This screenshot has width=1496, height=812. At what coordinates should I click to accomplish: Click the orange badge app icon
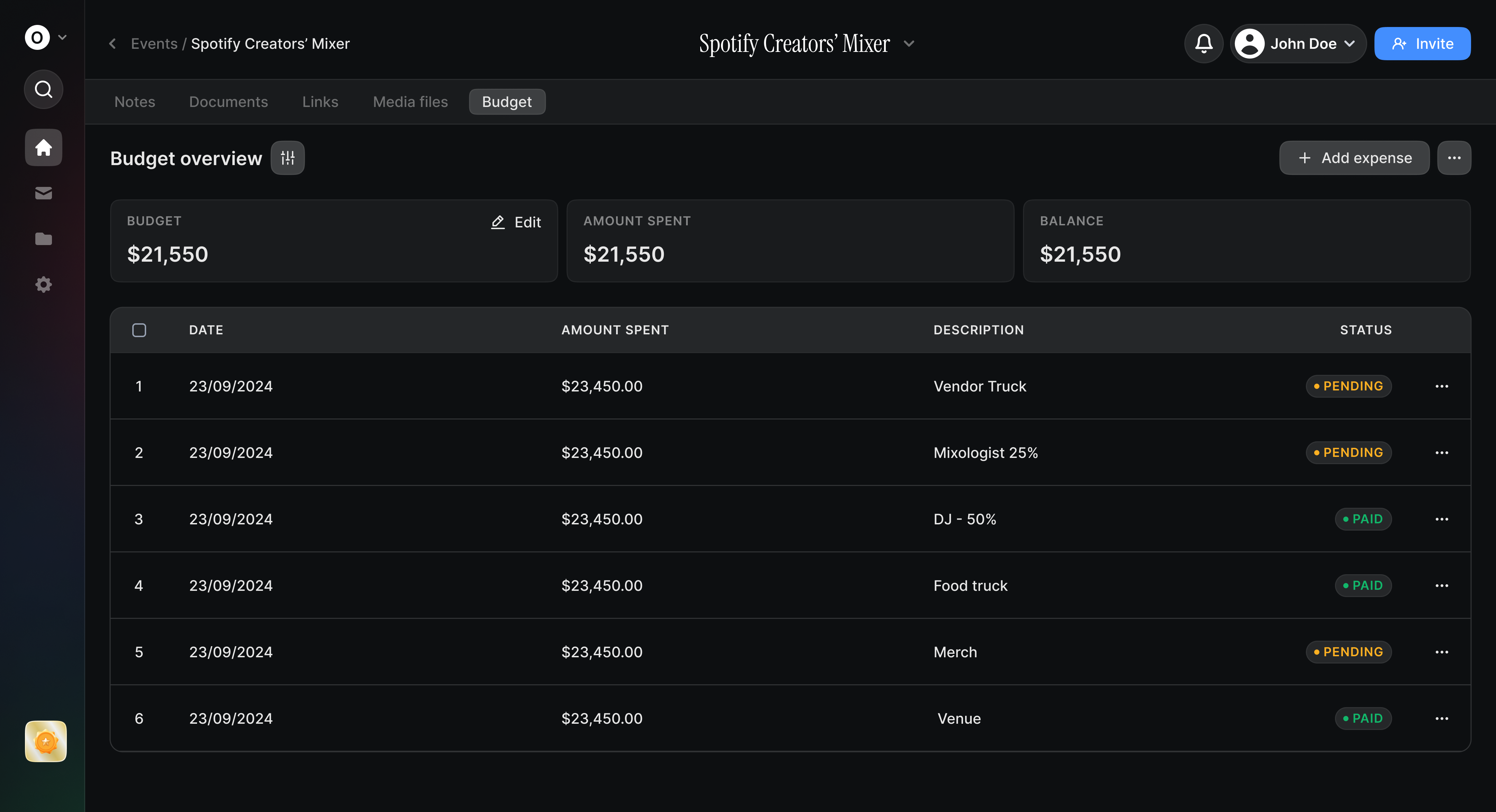45,741
